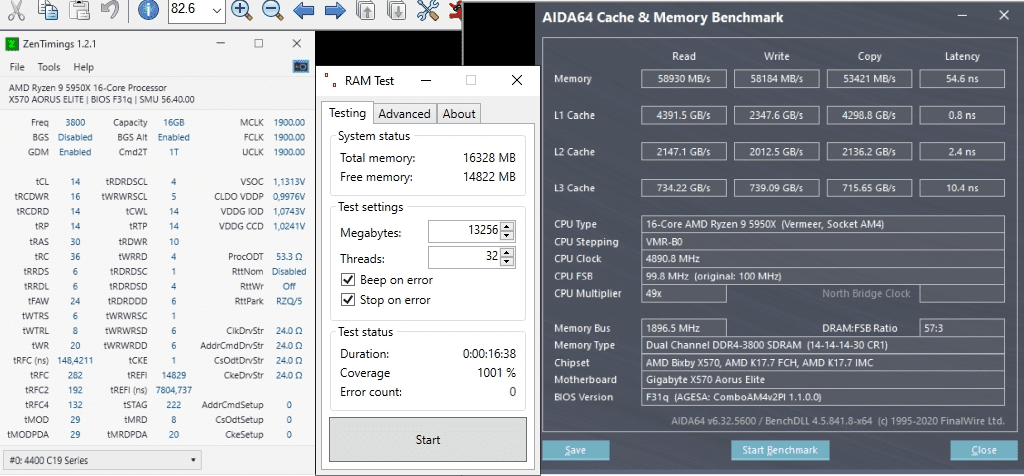Take screenshot with ZenTimings camera icon
This screenshot has height=476, width=1024.
click(300, 67)
